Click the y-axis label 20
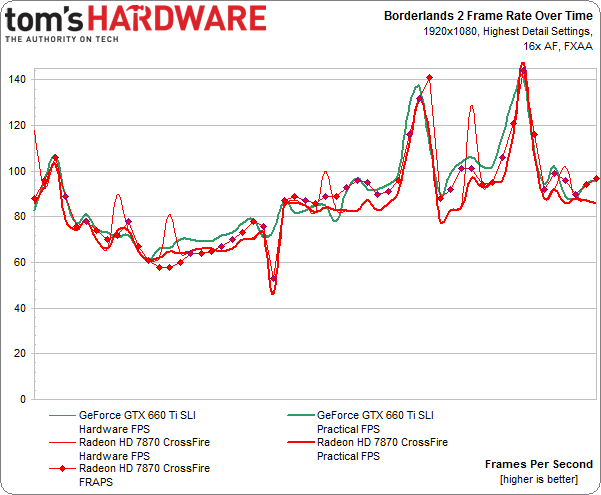 click(x=20, y=354)
